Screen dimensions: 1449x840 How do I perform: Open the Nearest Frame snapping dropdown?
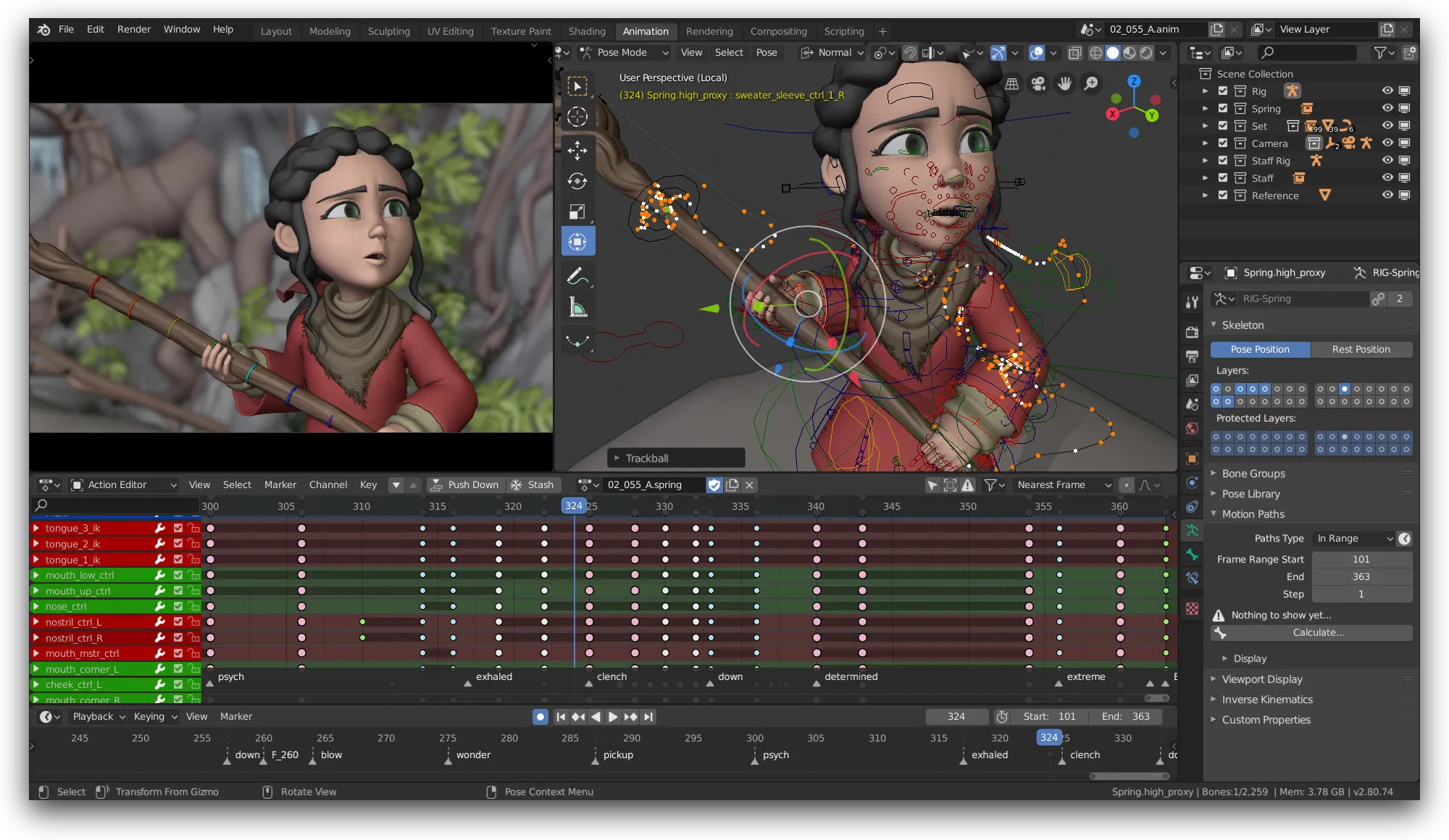[1063, 485]
